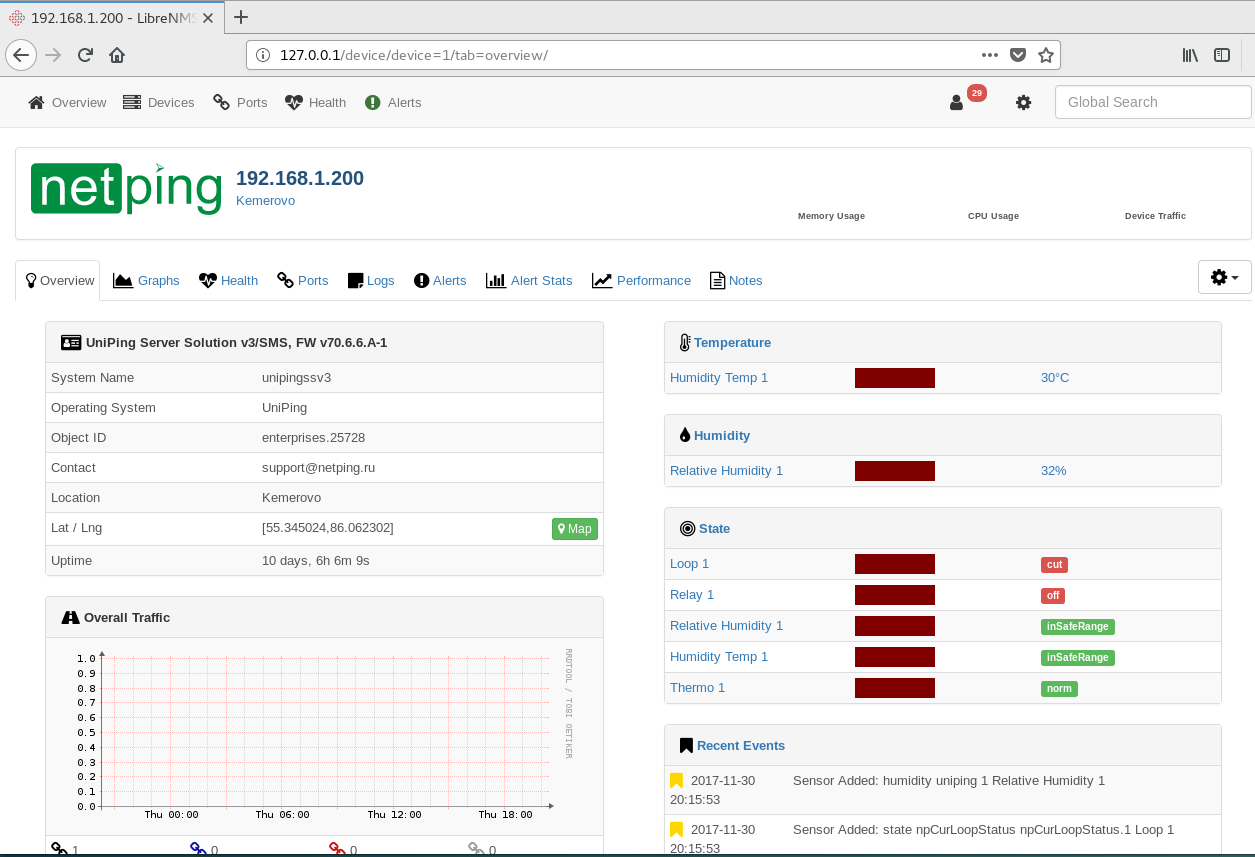Click the thermometer icon on the Temperature panel
This screenshot has height=857, width=1255.
[x=683, y=342]
